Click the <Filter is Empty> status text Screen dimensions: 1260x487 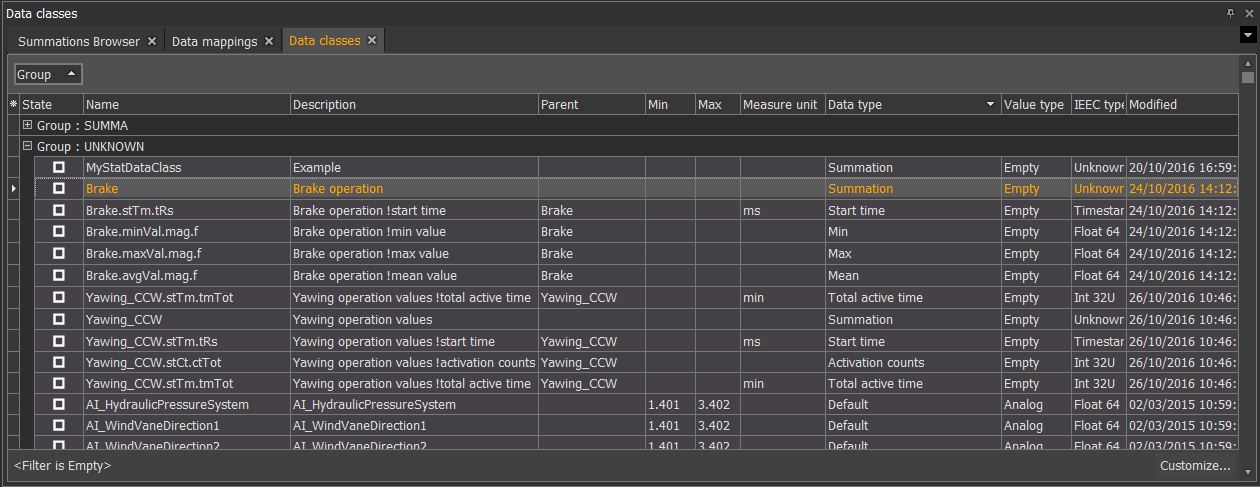coord(62,465)
